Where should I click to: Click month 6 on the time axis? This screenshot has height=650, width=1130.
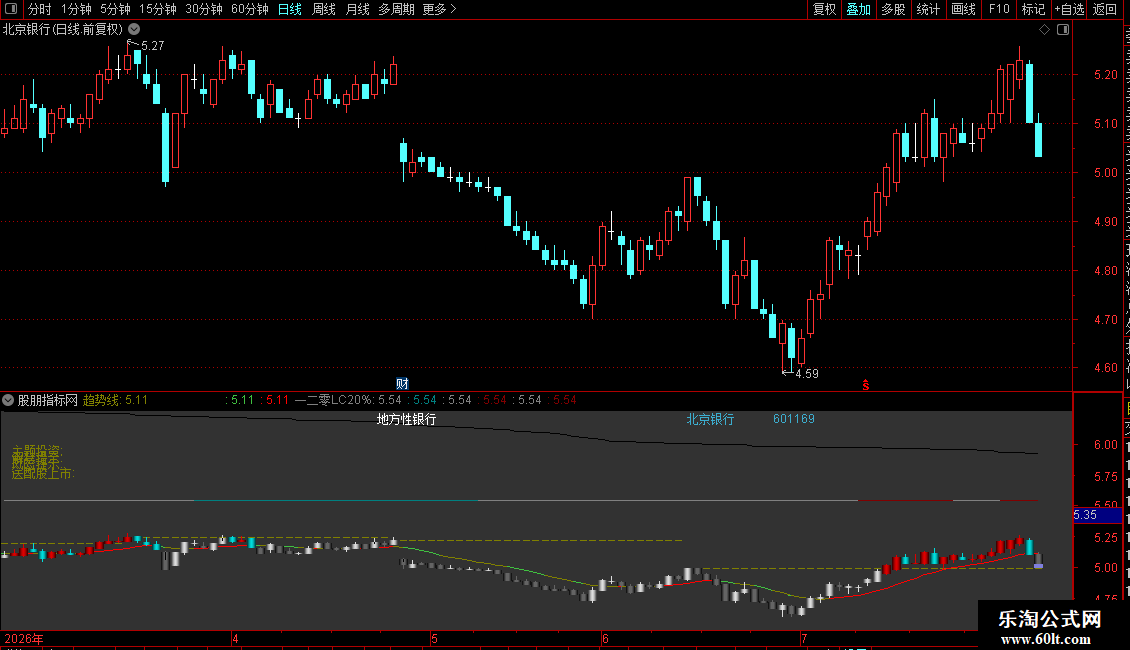click(605, 638)
